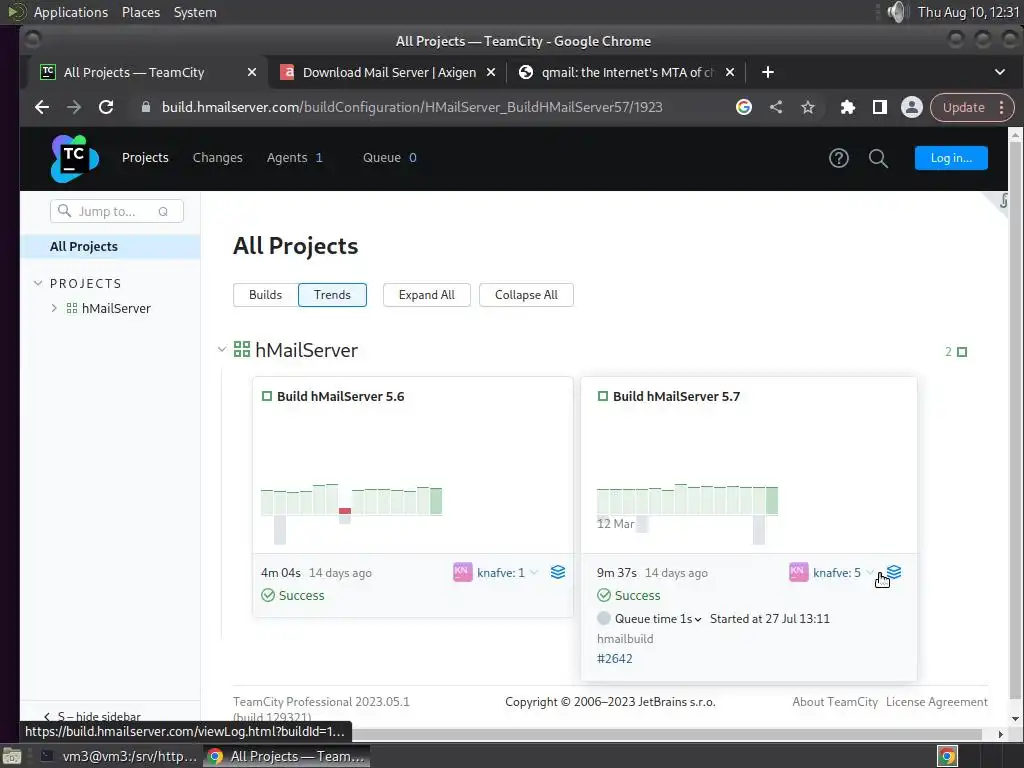This screenshot has height=768, width=1024.
Task: Click the Chrome forward arrow
Action: (x=74, y=107)
